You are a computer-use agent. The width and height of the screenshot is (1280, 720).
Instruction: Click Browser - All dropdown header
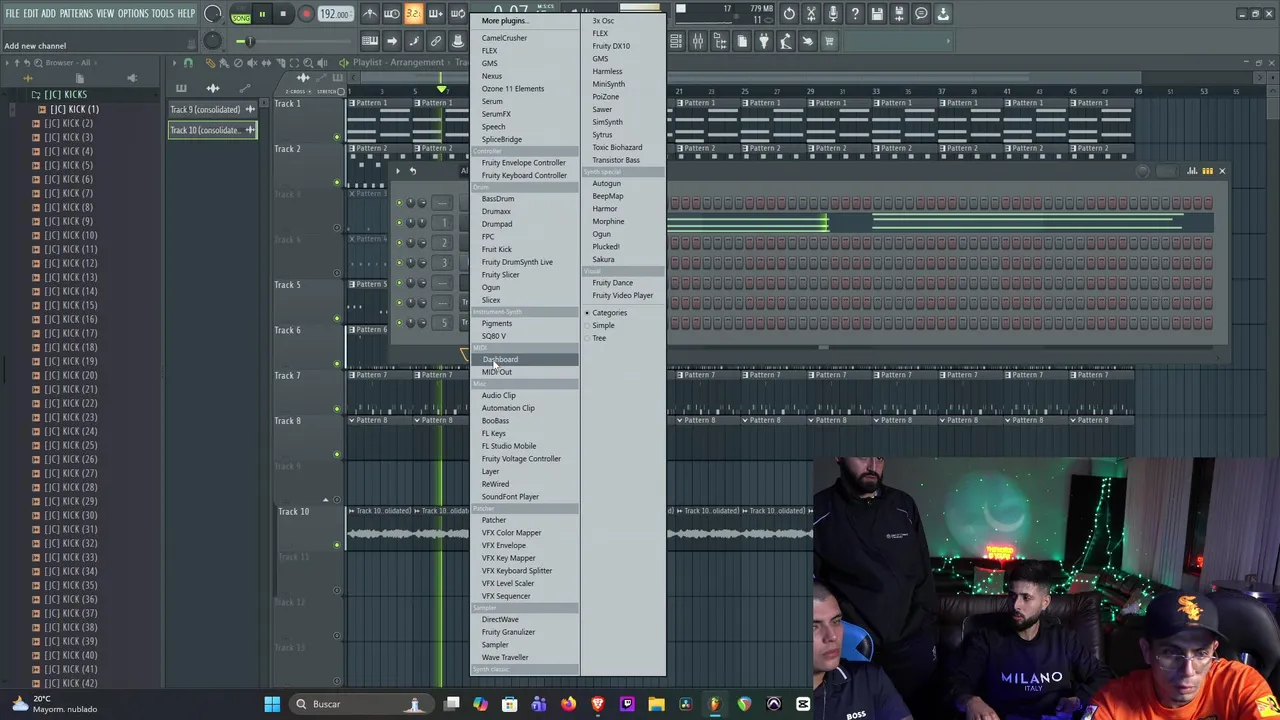pyautogui.click(x=66, y=63)
